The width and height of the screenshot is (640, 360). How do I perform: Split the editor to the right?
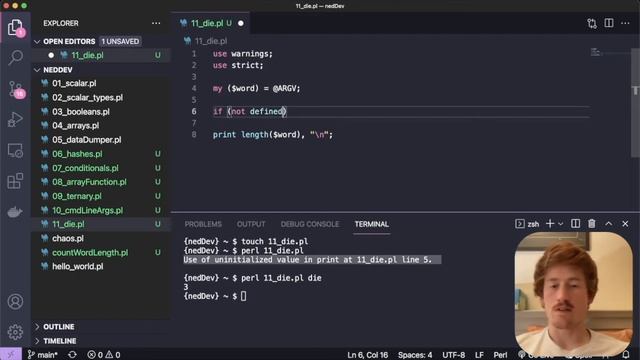609,23
